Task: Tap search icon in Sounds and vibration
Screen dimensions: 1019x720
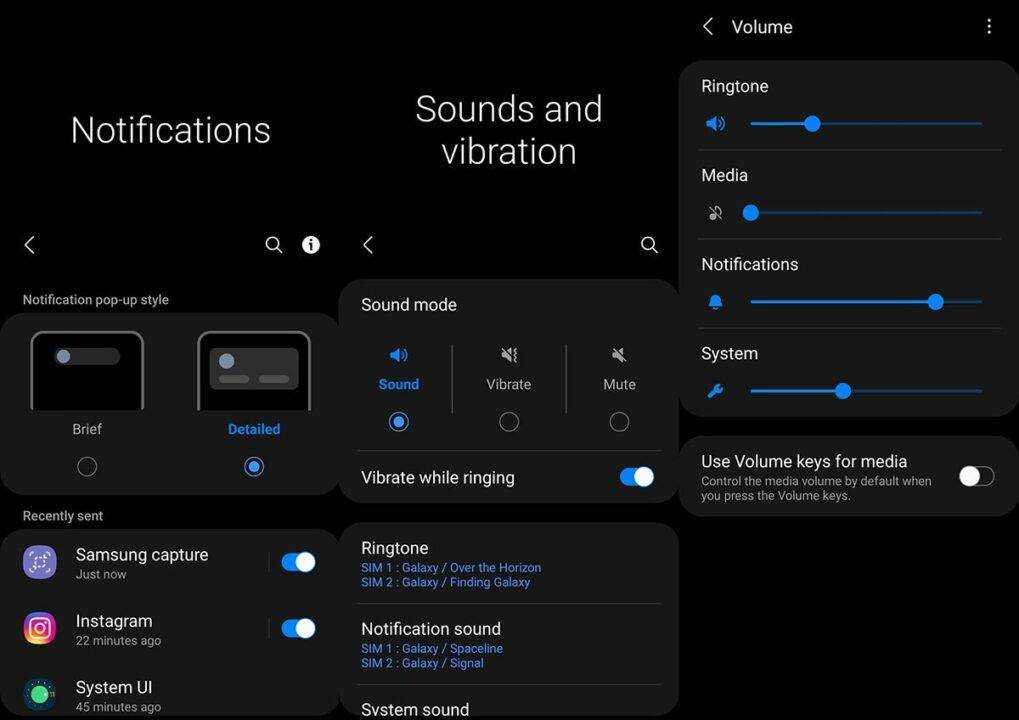Action: (x=649, y=245)
